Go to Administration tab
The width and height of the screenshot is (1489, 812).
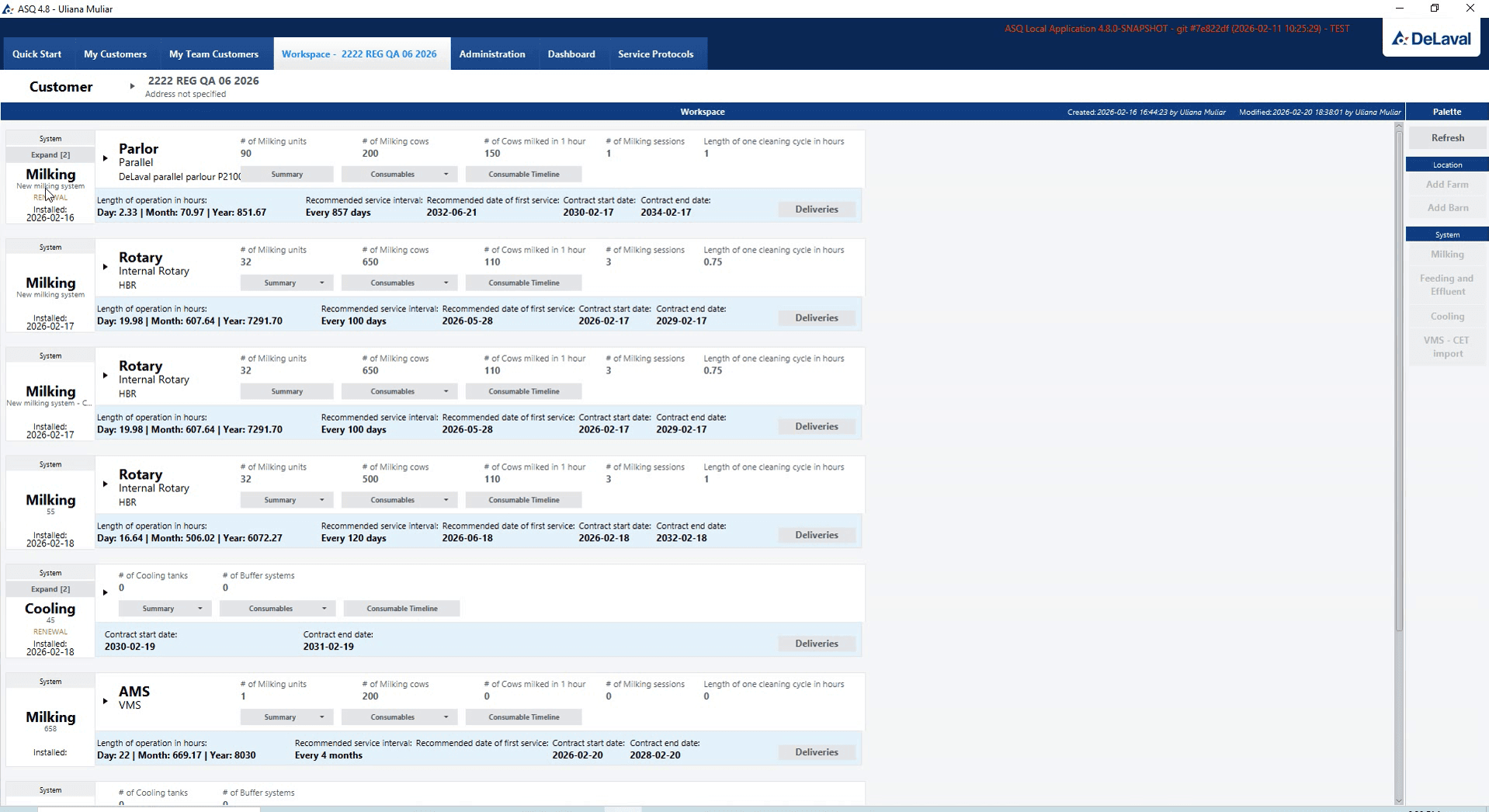[492, 54]
